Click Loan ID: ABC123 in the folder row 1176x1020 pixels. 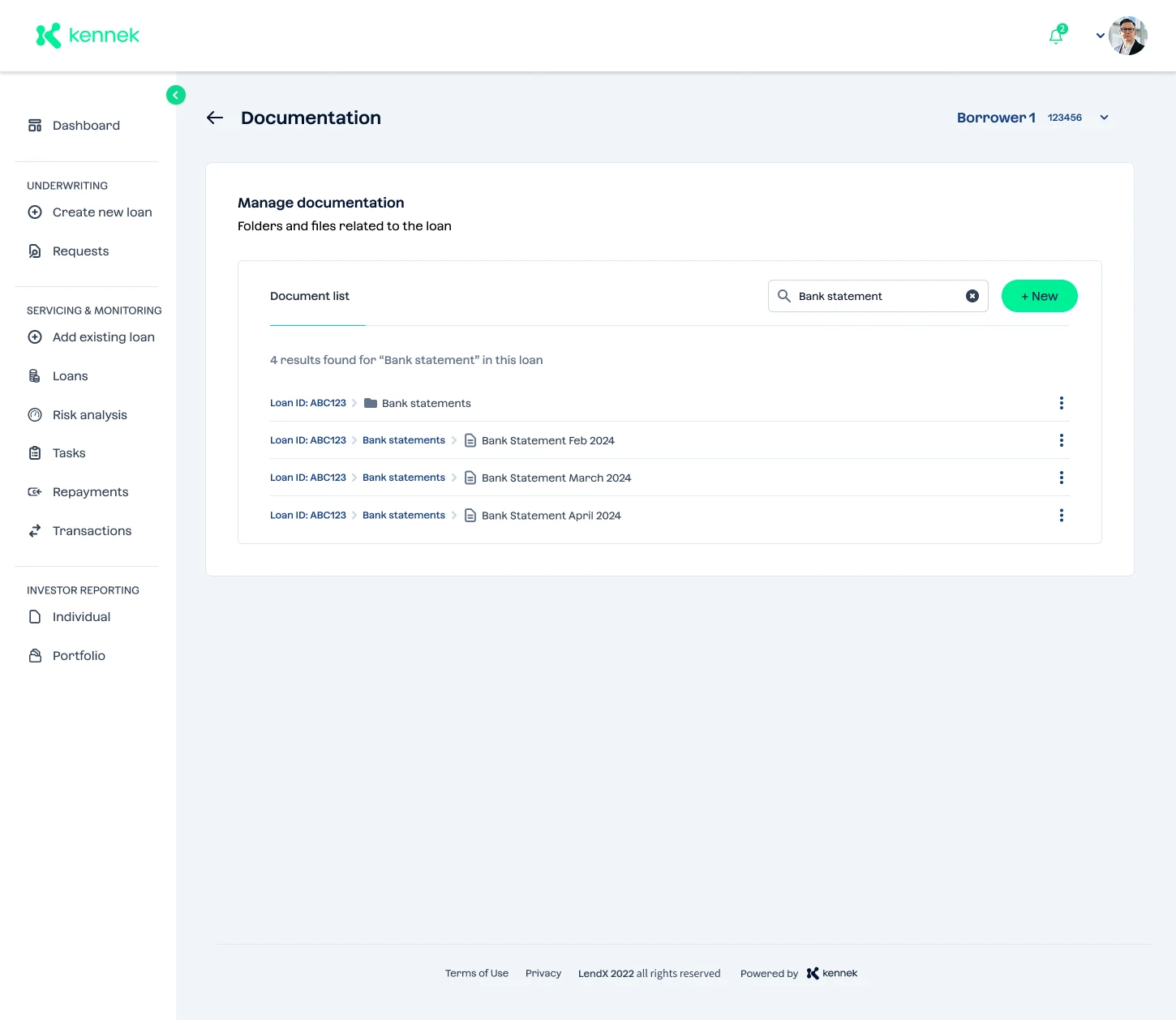point(308,403)
